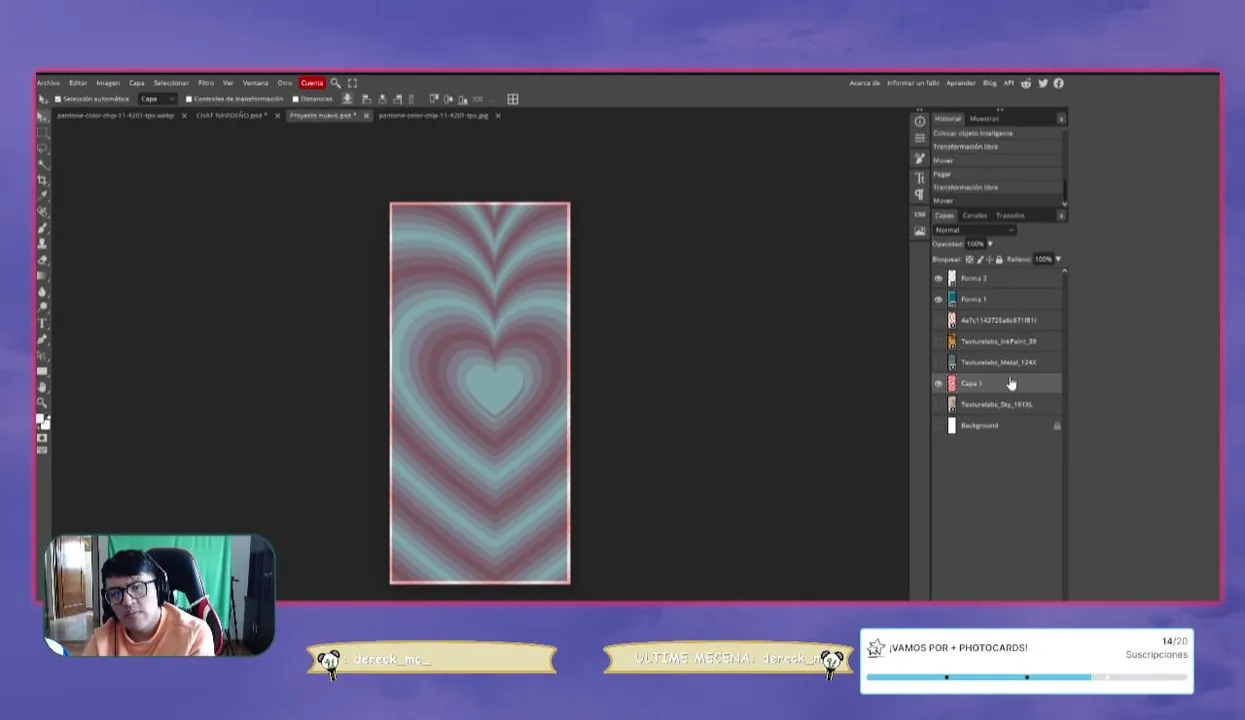Click the Forma 1 layer thumbnail
Screen dimensions: 1245x720
coord(952,299)
